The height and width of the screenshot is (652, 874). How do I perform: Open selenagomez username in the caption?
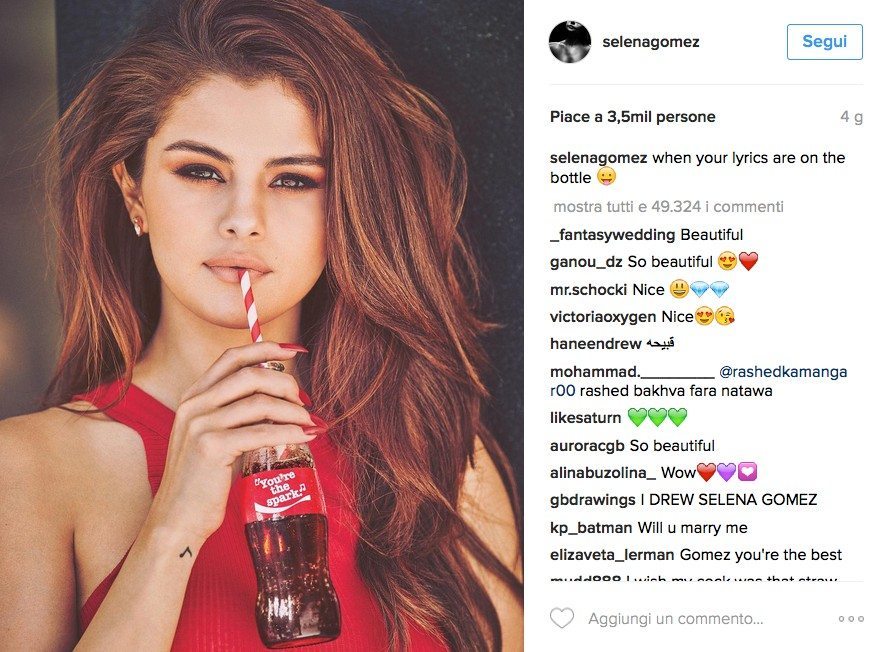tap(598, 158)
